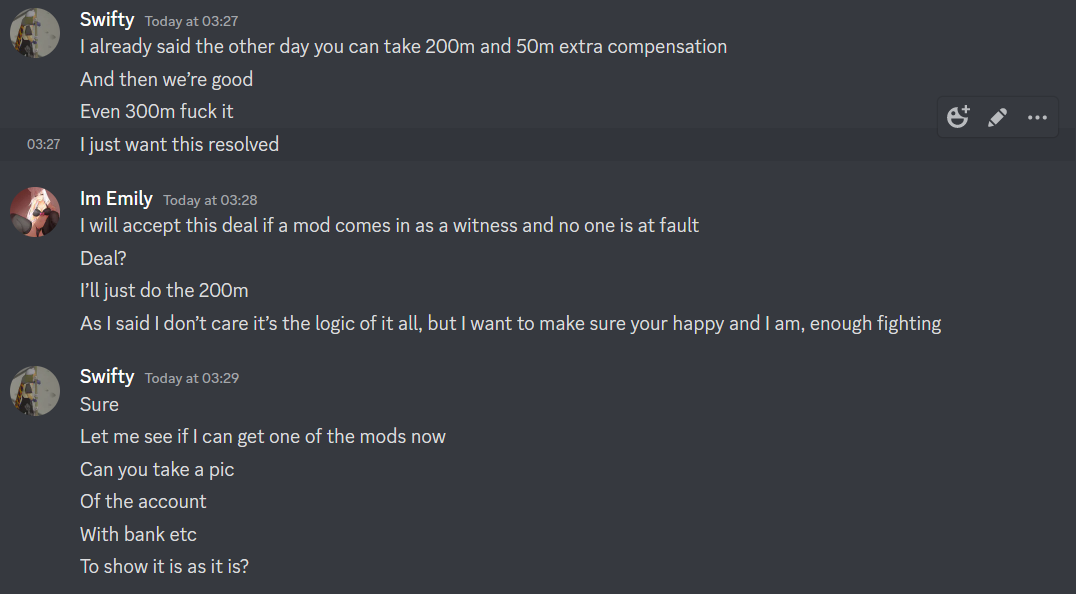Select message 'With bank etc'

click(138, 534)
